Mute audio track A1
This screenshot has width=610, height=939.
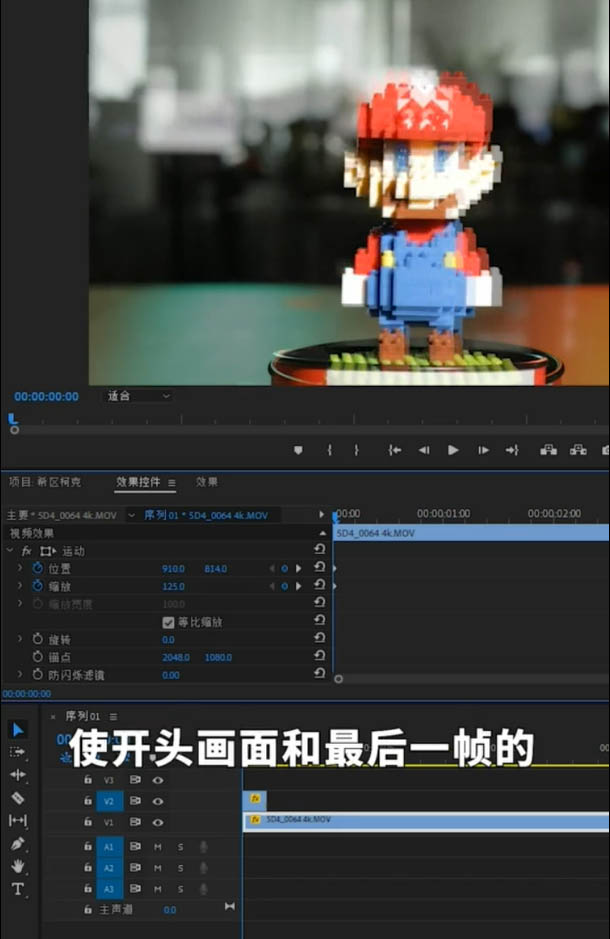[x=157, y=847]
